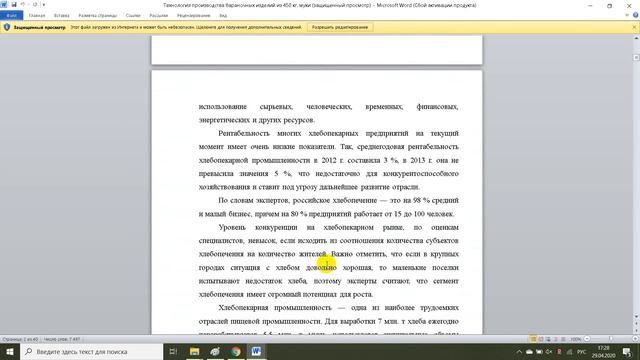Screen dimensions: 640x360
Task: Click the OneDrive cloud tray icon
Action: (x=529, y=352)
